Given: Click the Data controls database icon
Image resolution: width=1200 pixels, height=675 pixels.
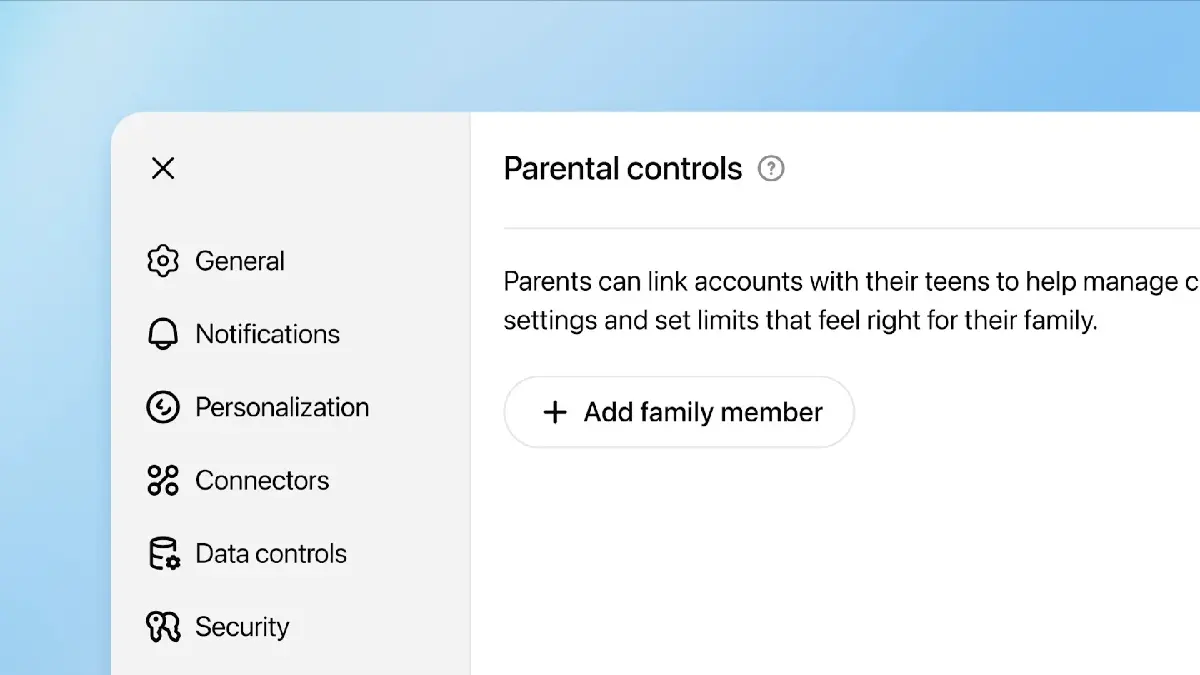Looking at the screenshot, I should (x=163, y=554).
